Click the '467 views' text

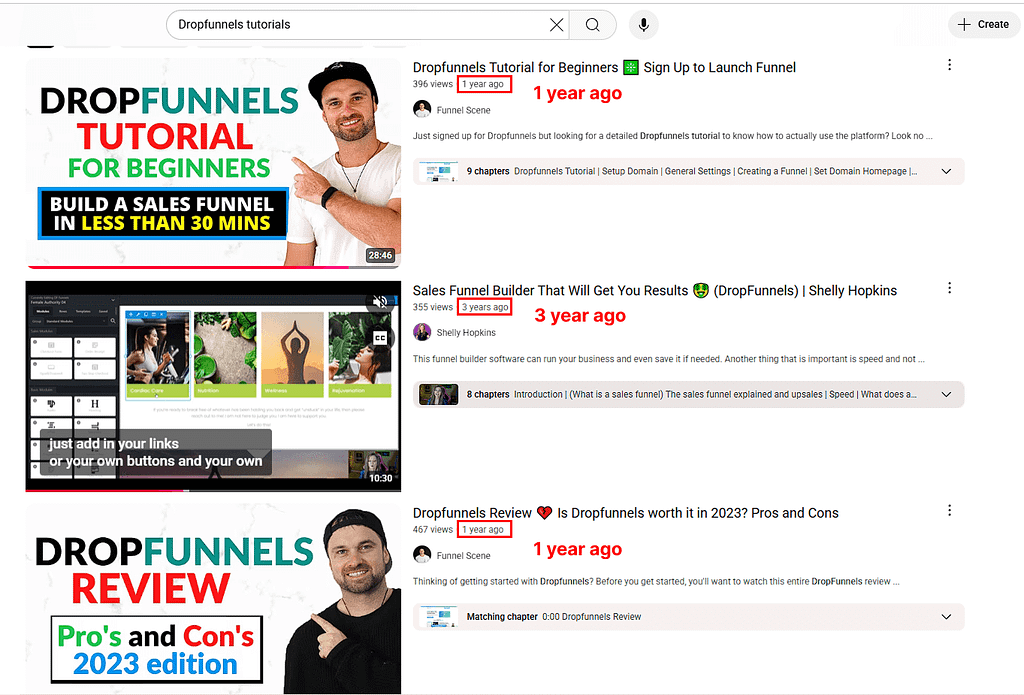(x=432, y=530)
